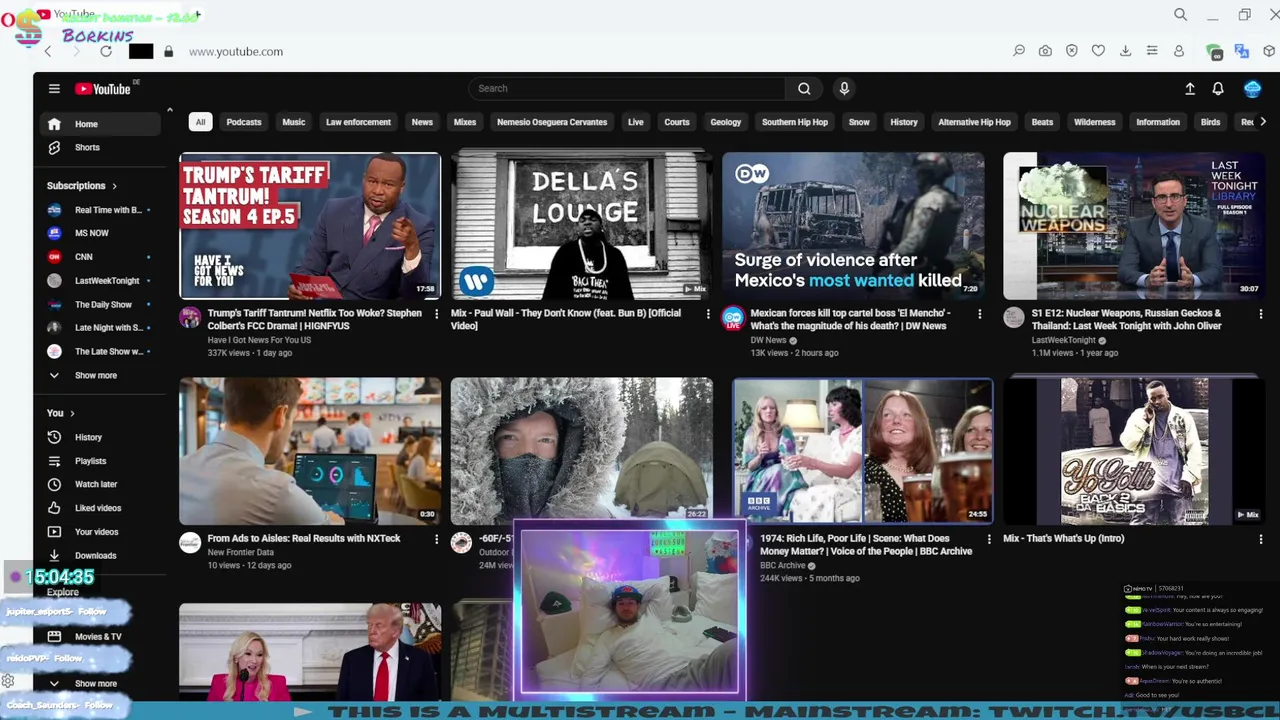Take a snapshot with the camera icon
The height and width of the screenshot is (720, 1280).
[x=1045, y=51]
